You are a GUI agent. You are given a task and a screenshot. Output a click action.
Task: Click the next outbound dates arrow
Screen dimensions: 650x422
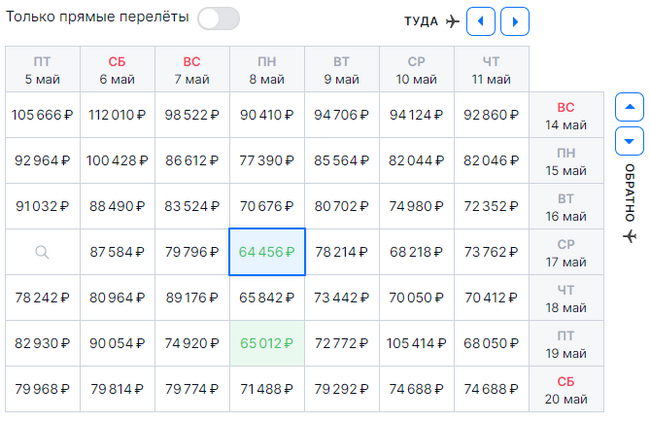(x=515, y=21)
